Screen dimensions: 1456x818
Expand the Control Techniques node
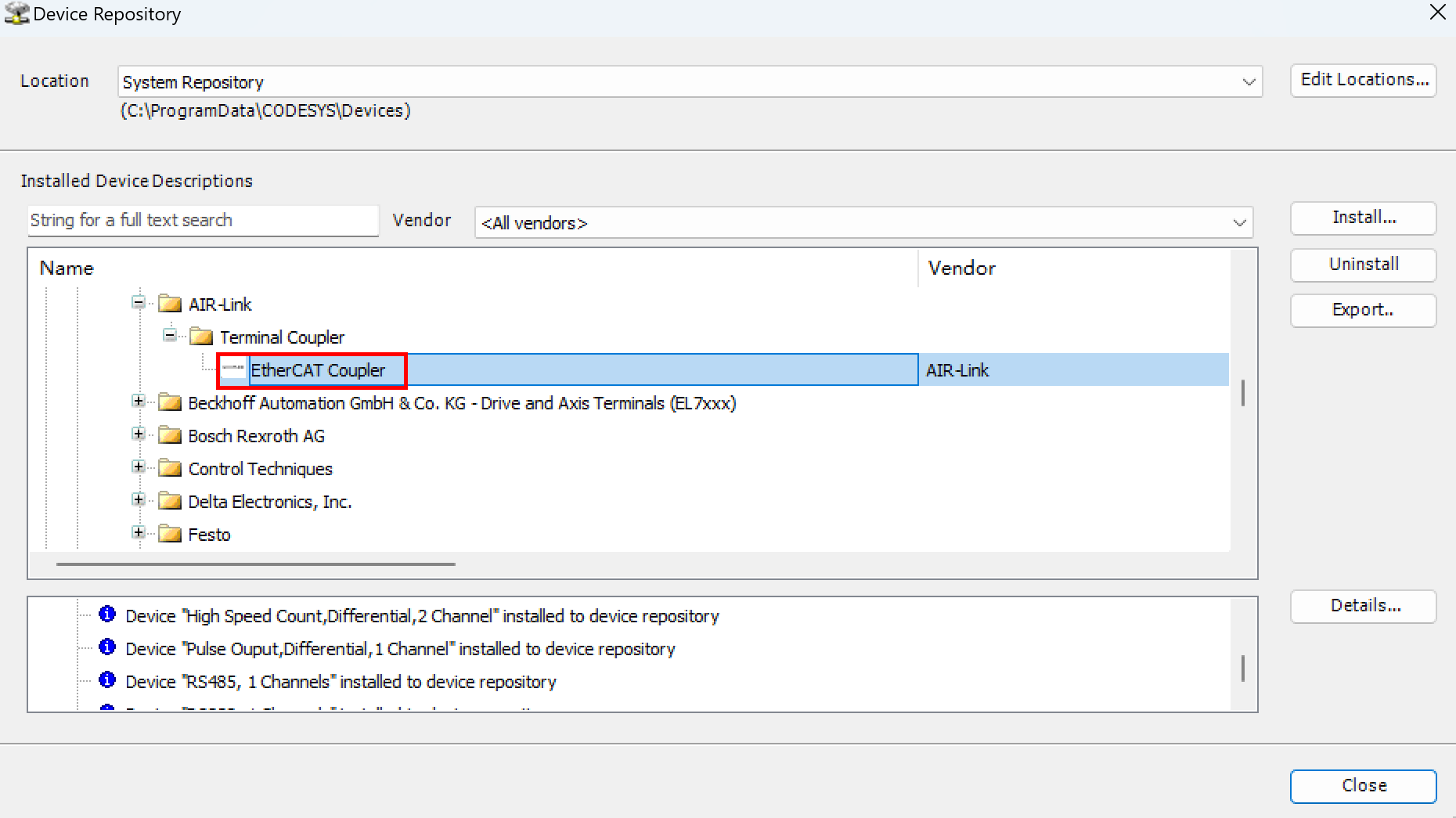click(x=139, y=467)
